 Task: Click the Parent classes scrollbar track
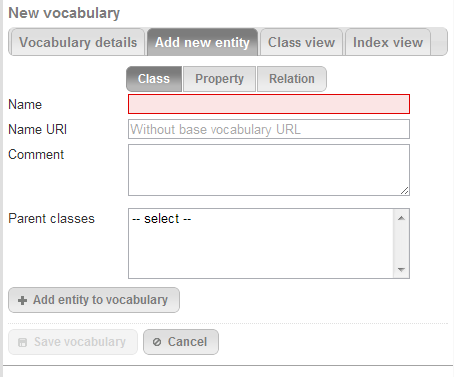tap(401, 244)
